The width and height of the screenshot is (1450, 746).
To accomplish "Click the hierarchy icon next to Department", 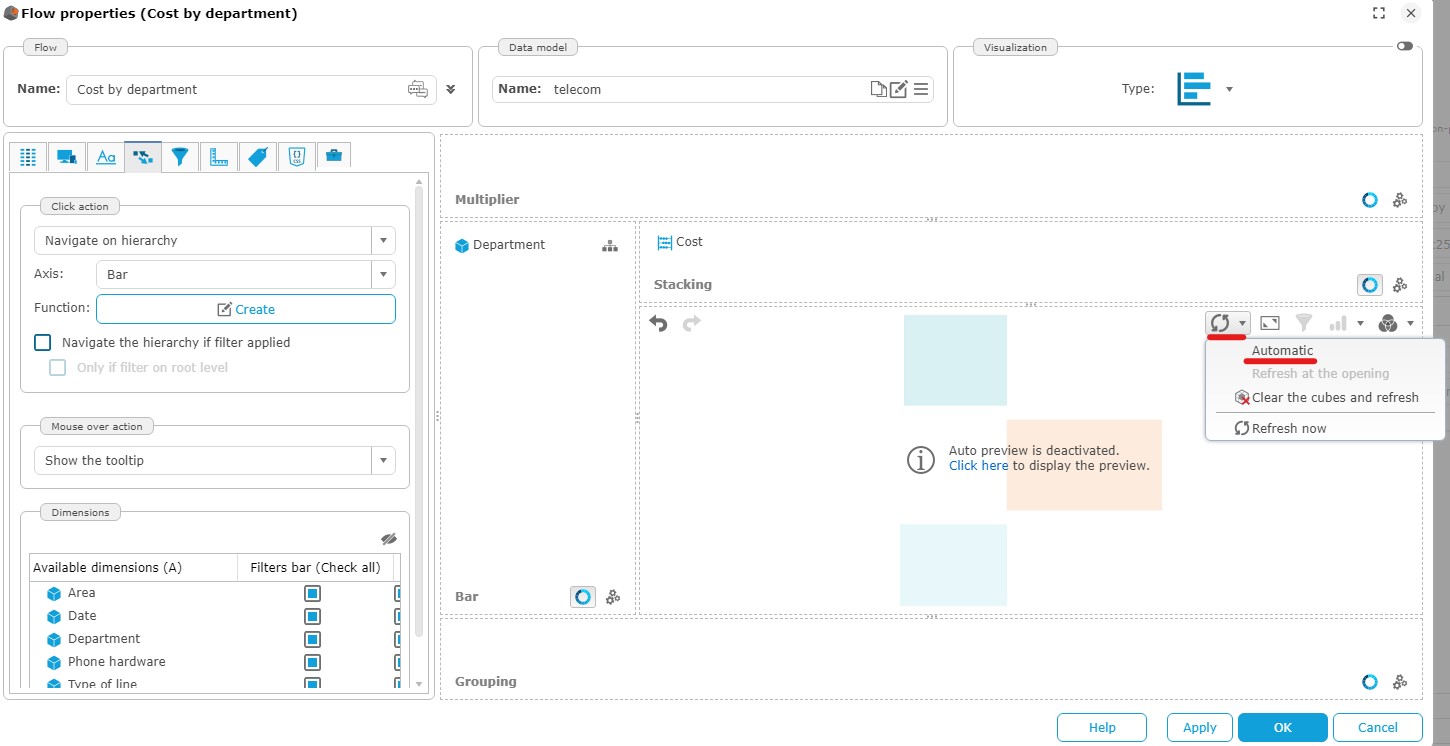I will click(610, 245).
